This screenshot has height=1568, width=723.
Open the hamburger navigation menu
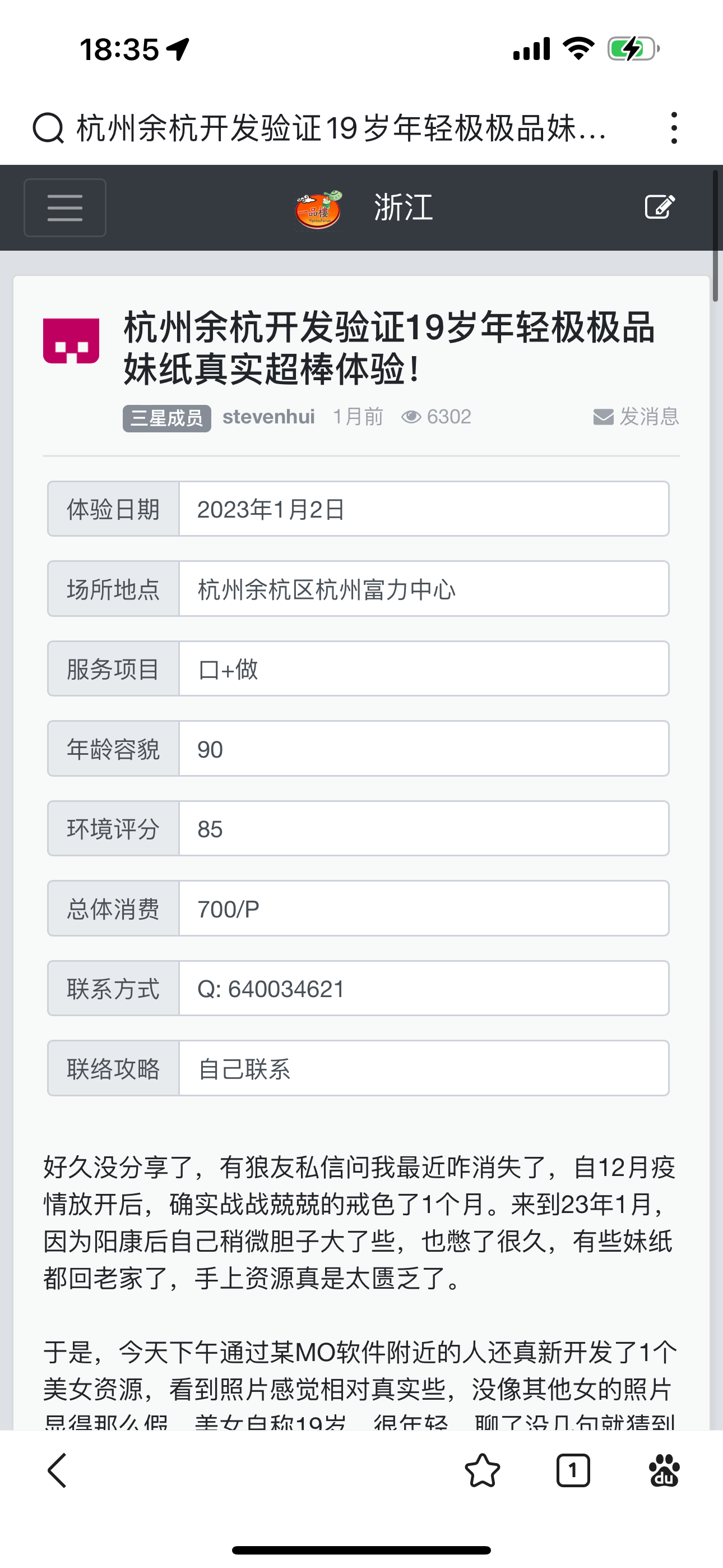tap(64, 207)
